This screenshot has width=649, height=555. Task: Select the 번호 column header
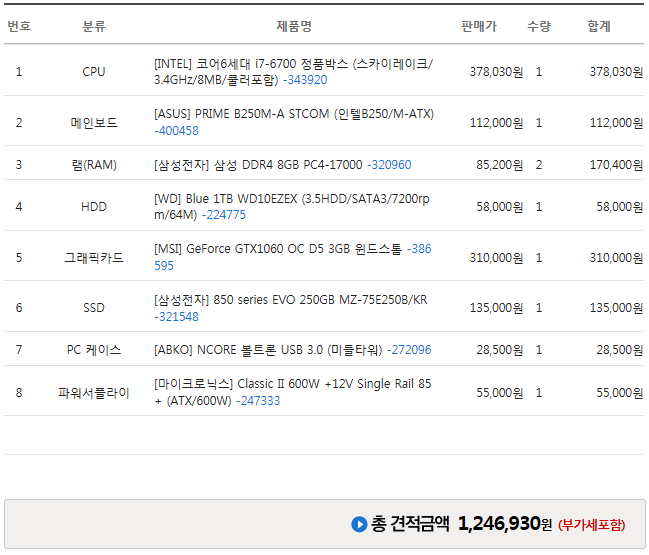19,26
